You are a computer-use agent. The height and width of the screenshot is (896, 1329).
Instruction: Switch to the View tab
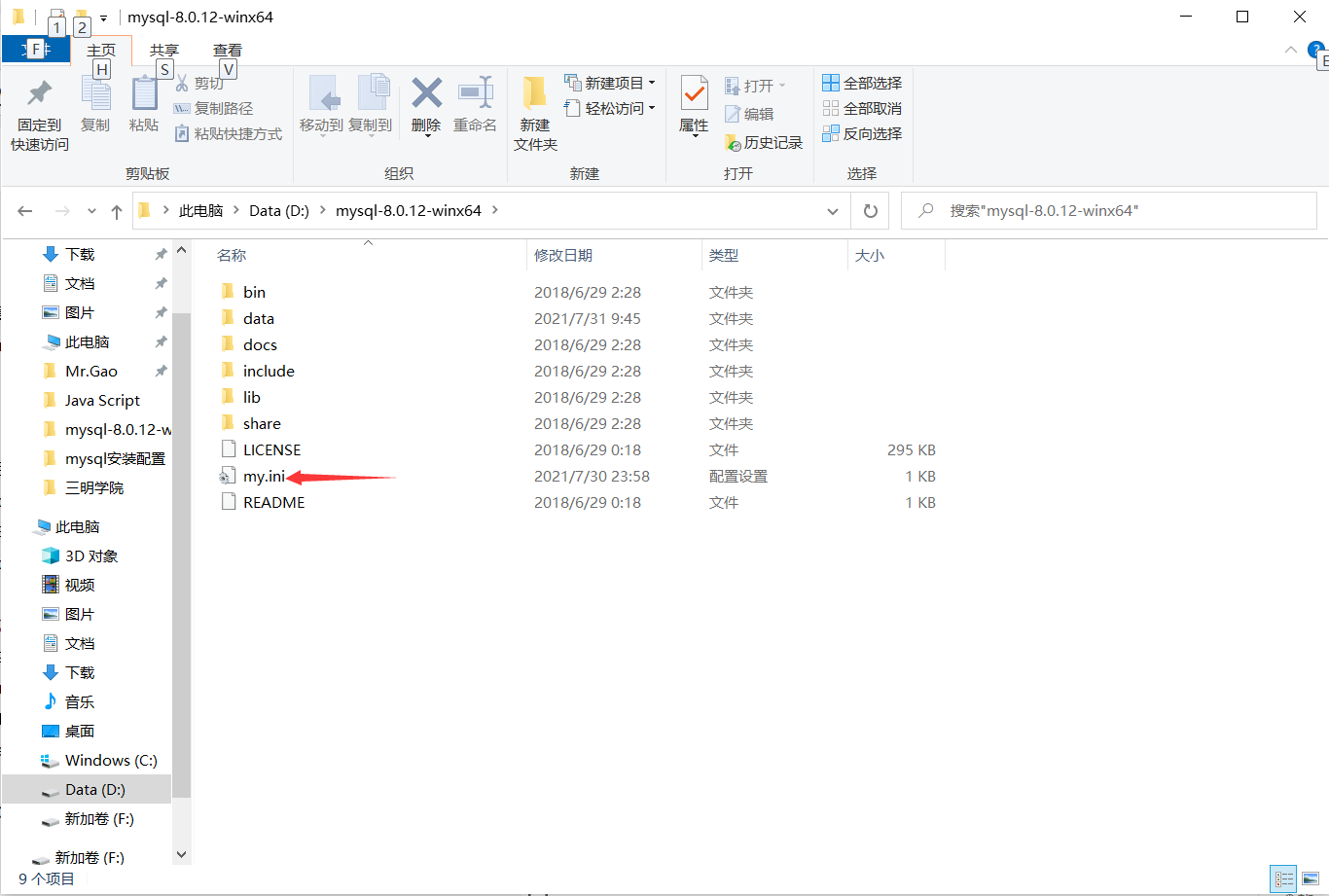pyautogui.click(x=228, y=51)
